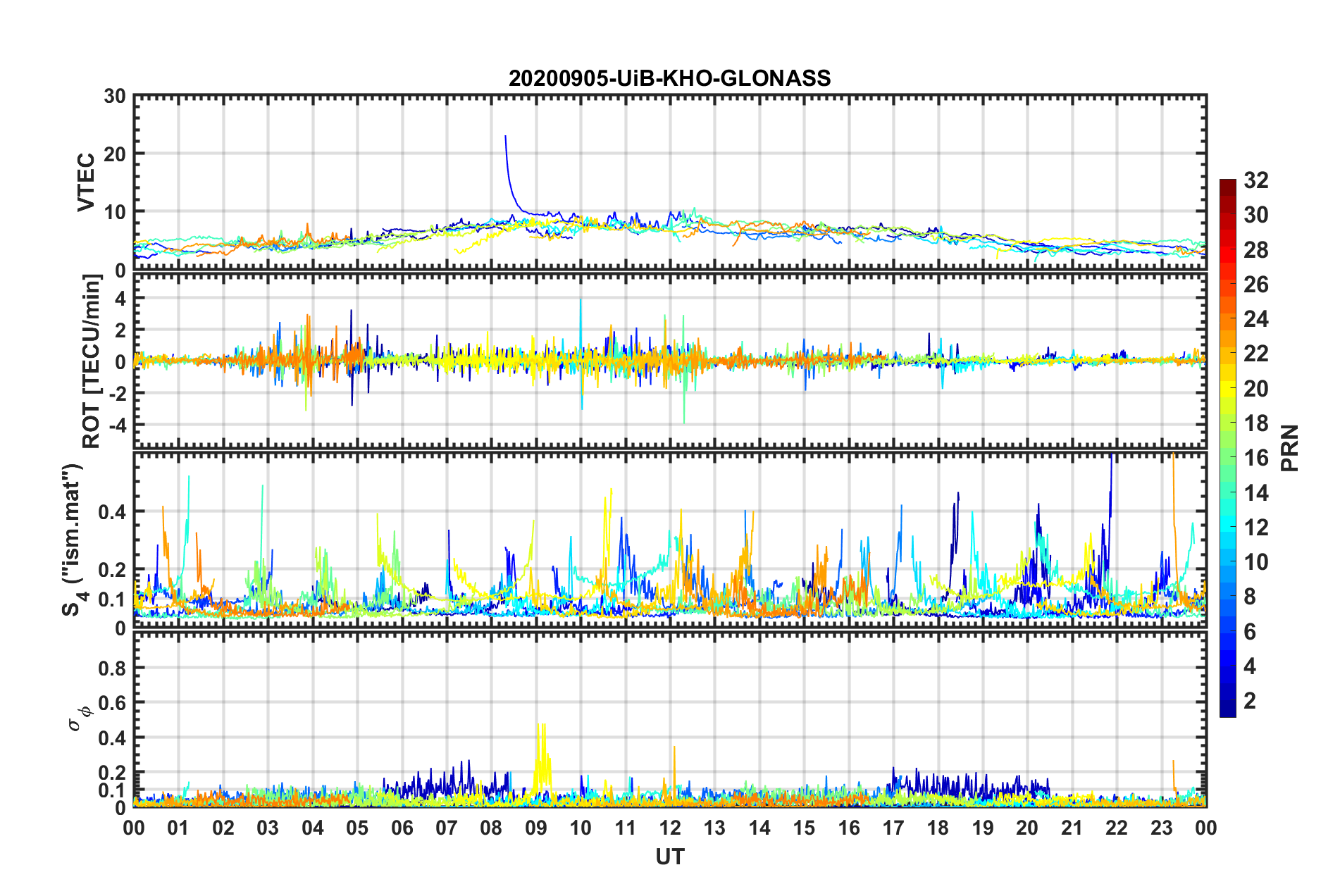Image resolution: width=1340 pixels, height=896 pixels.
Task: Click colorbar tick label 12
Action: tap(1255, 528)
